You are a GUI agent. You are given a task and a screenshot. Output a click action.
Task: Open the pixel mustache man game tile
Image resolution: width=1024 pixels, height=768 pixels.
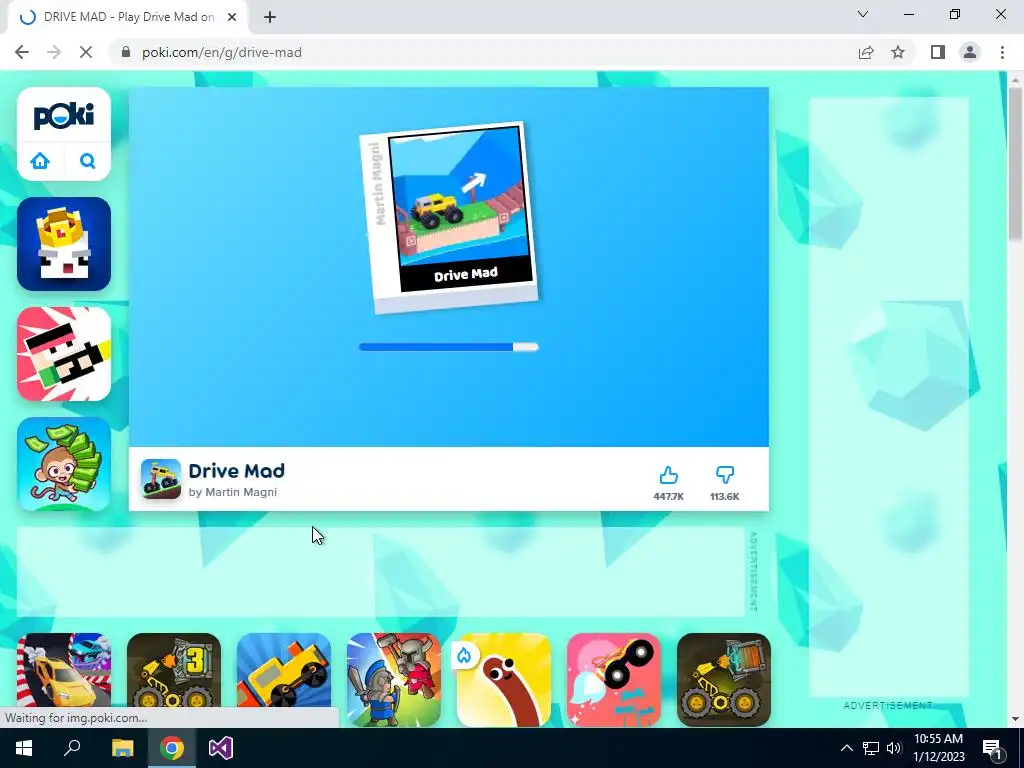(64, 354)
